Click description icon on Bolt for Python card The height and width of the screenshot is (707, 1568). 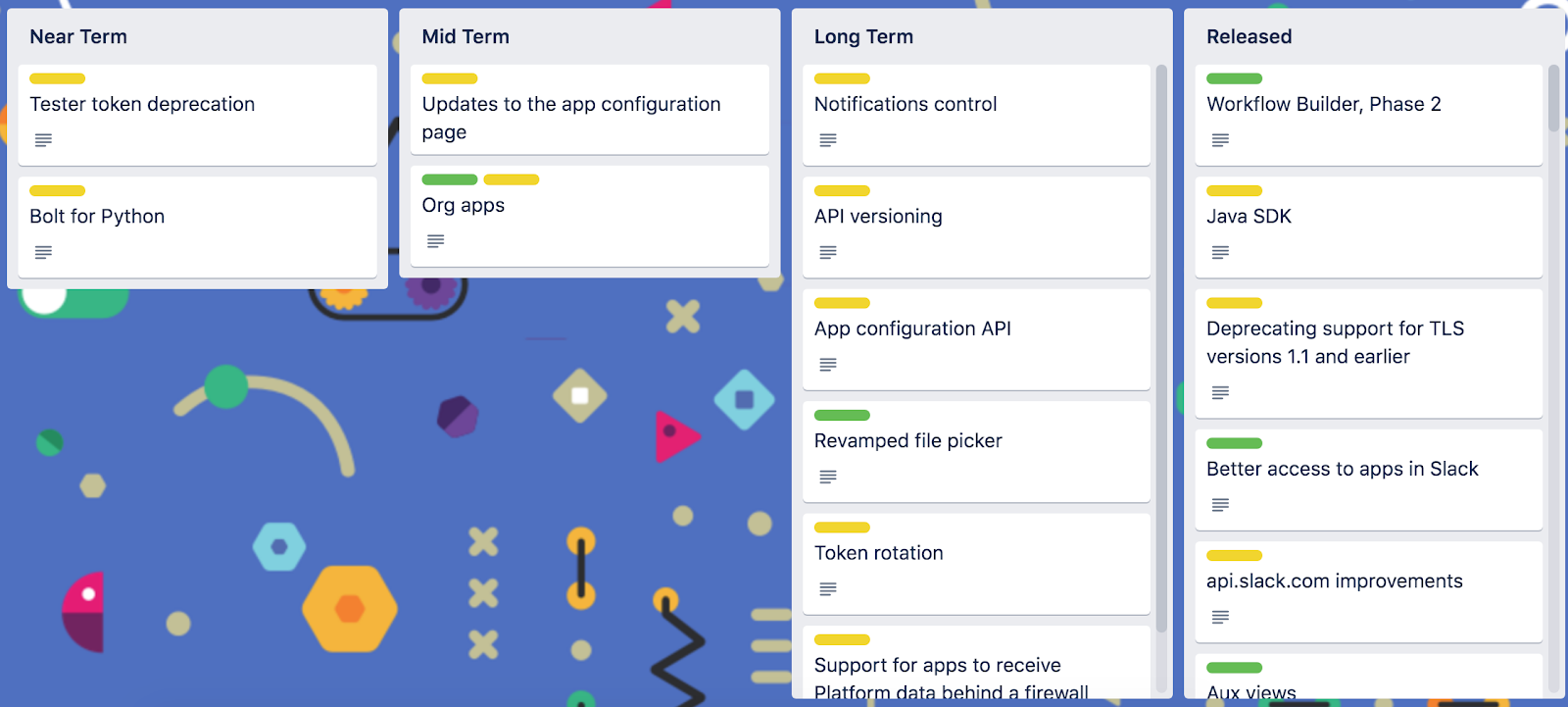point(43,252)
